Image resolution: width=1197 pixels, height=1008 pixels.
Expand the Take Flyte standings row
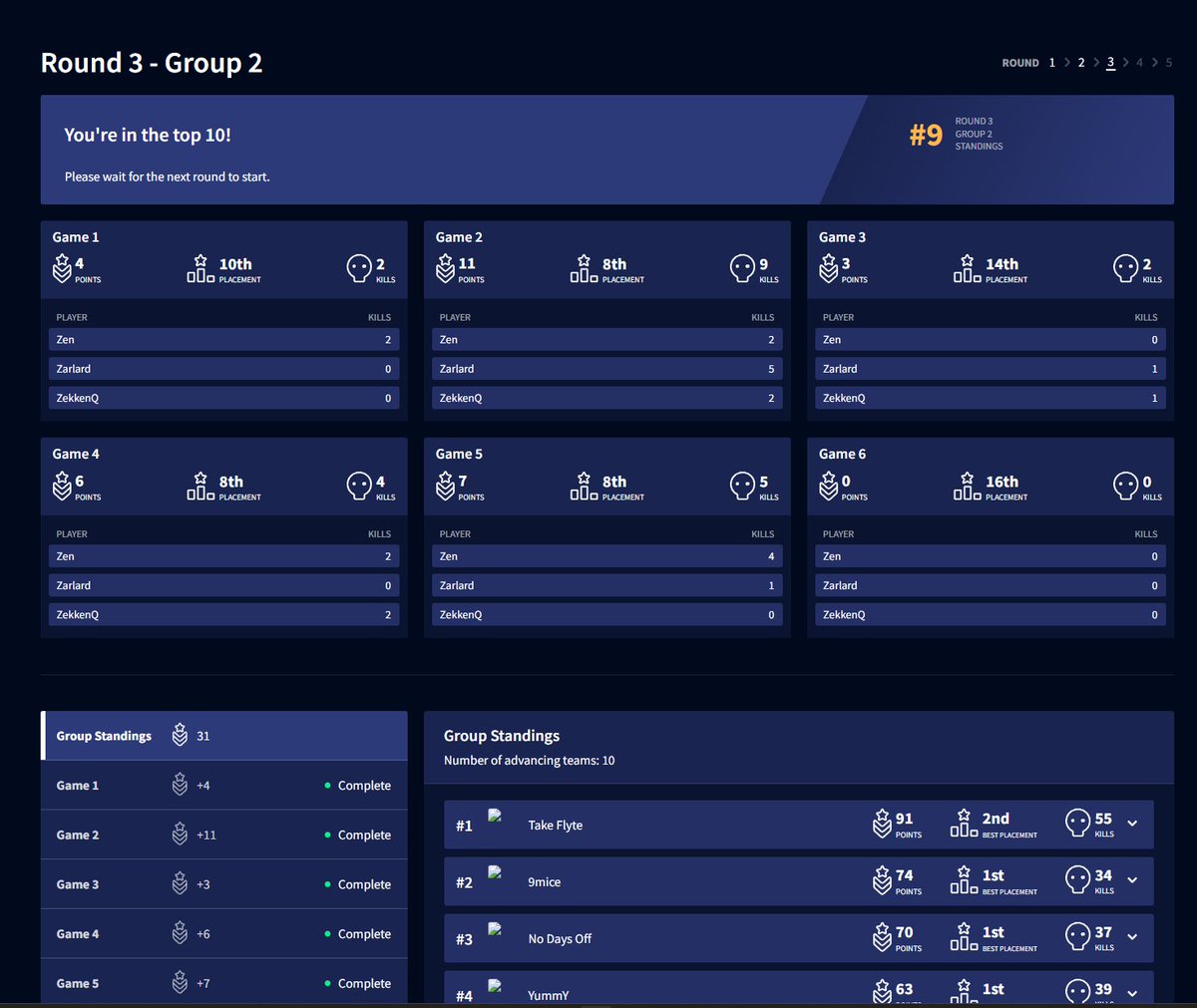click(x=1132, y=824)
